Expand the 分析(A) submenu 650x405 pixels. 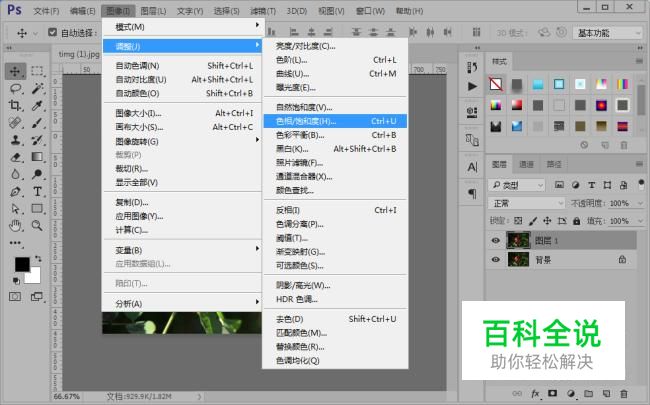(x=182, y=303)
